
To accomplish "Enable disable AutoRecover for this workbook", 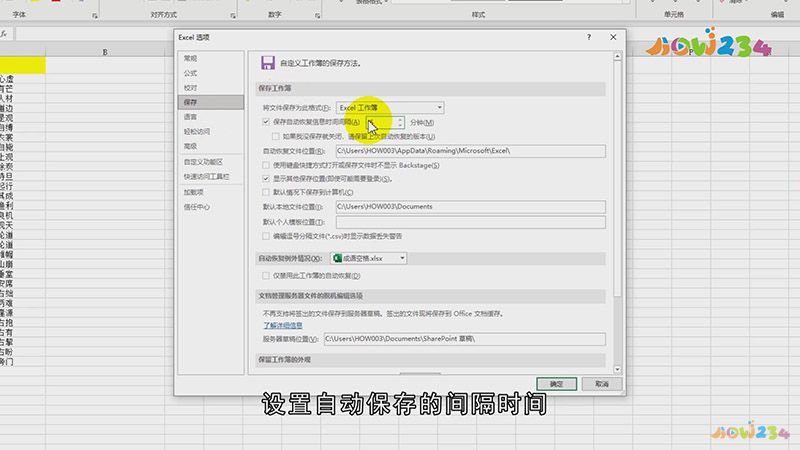I will 266,276.
